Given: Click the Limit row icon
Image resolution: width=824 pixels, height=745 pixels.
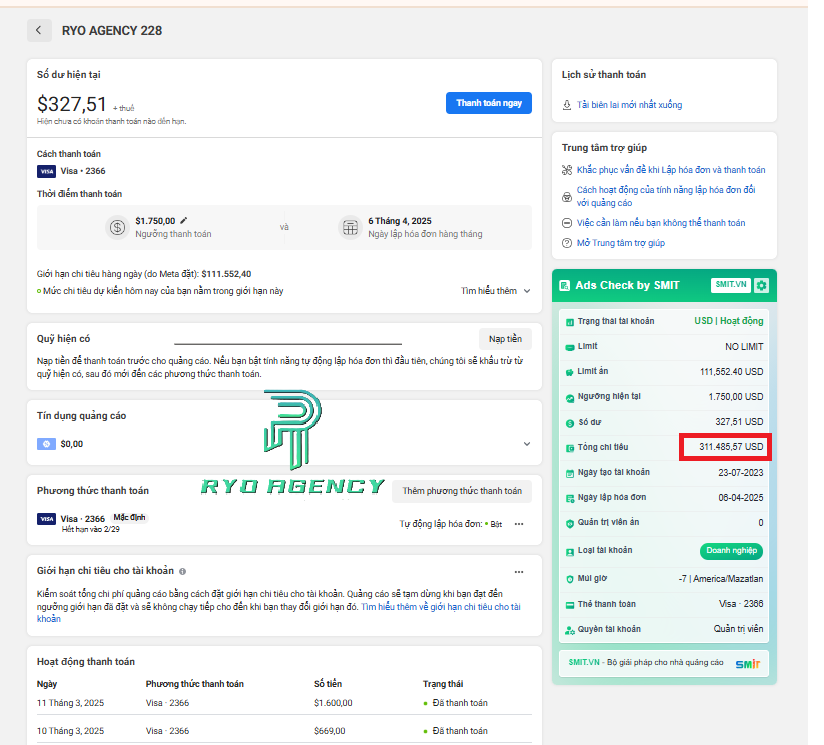Looking at the screenshot, I should click(570, 347).
